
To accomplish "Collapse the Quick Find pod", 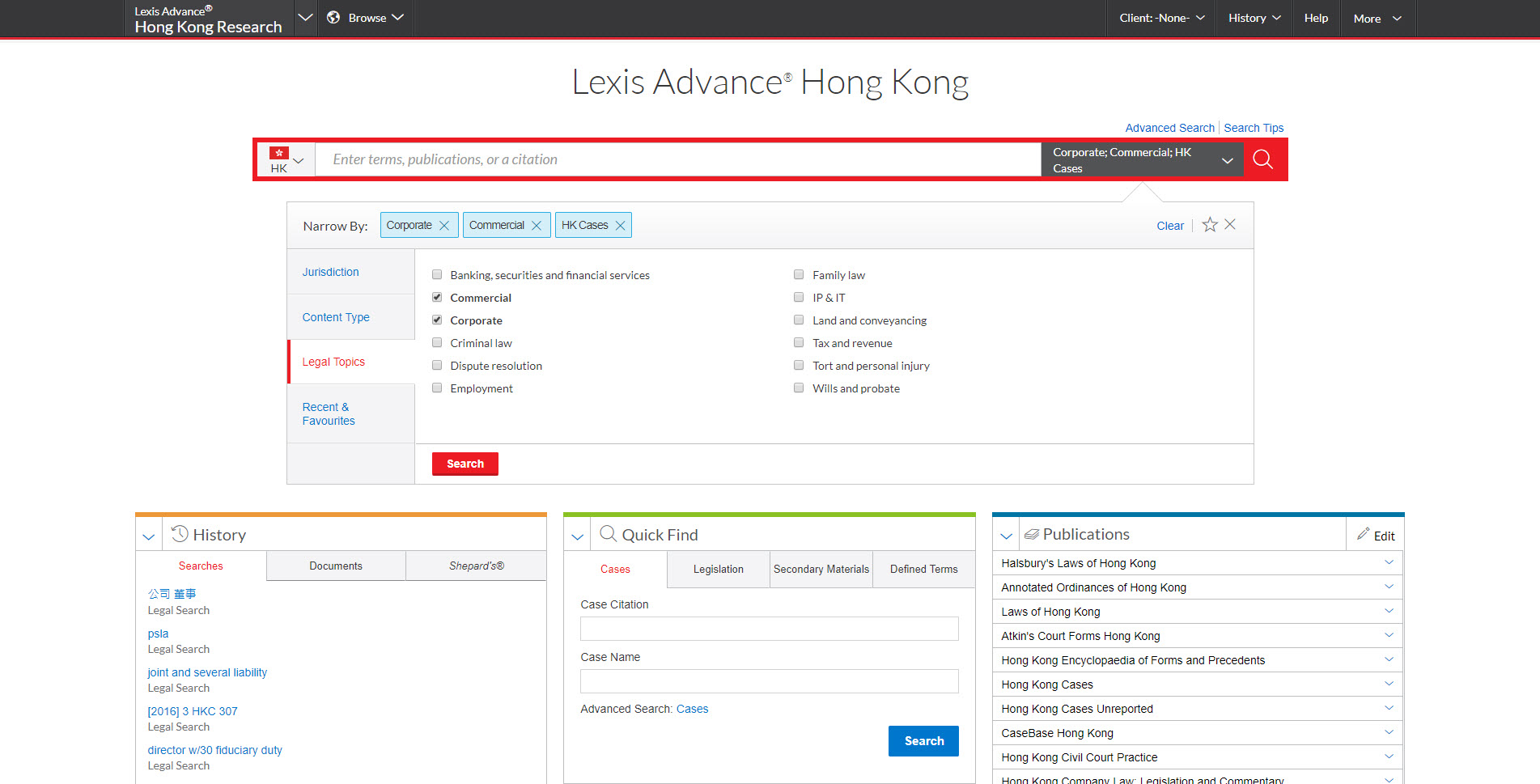I will point(578,536).
